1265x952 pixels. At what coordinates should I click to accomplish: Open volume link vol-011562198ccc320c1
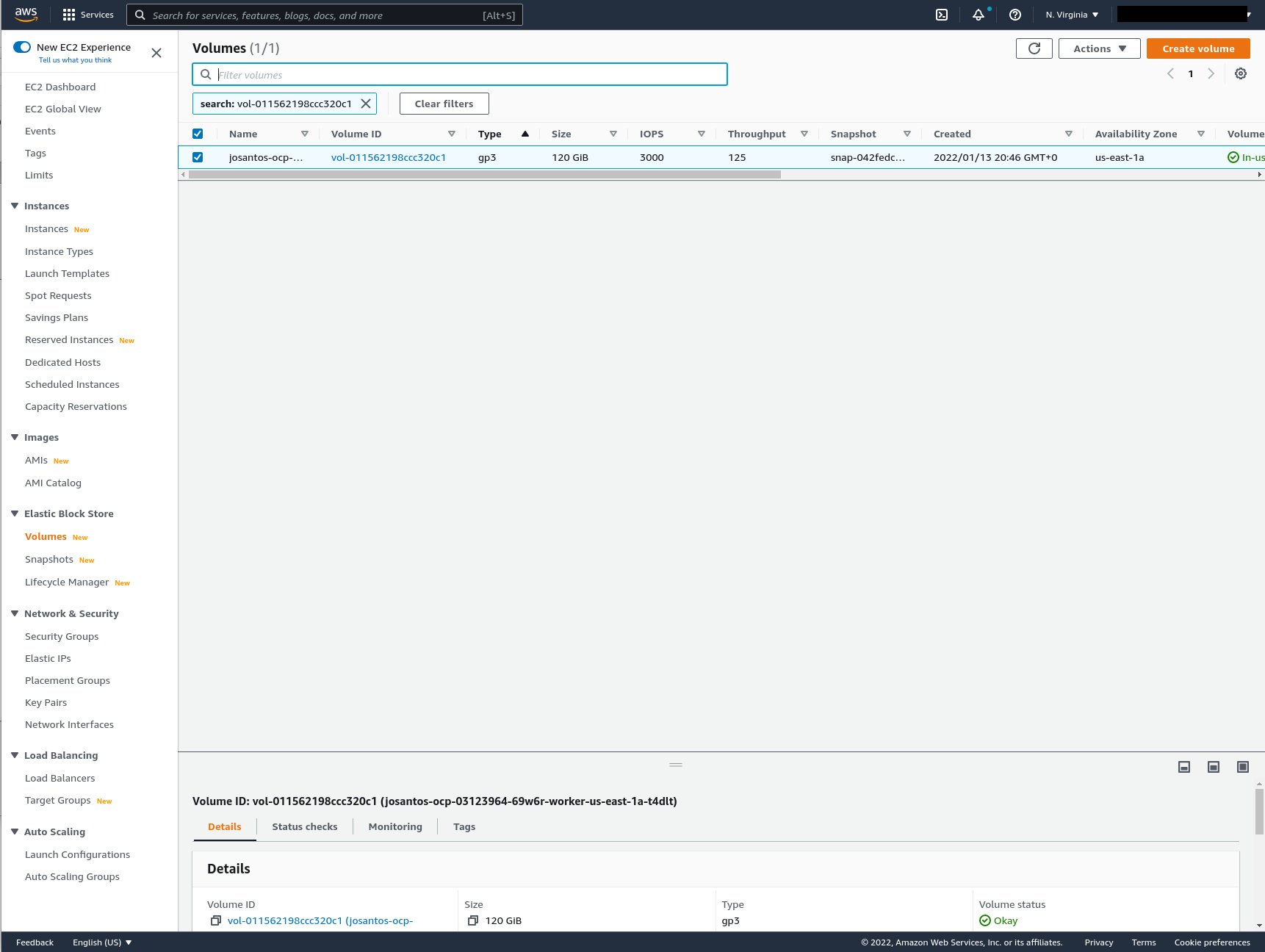(x=389, y=156)
